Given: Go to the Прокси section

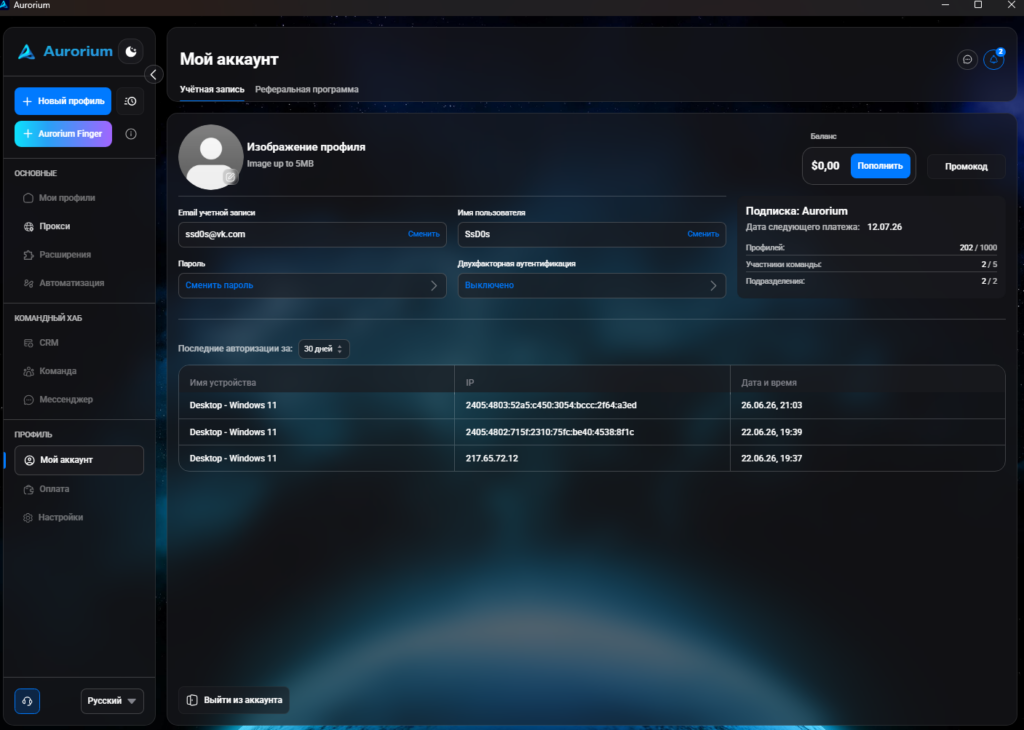Looking at the screenshot, I should 54,227.
